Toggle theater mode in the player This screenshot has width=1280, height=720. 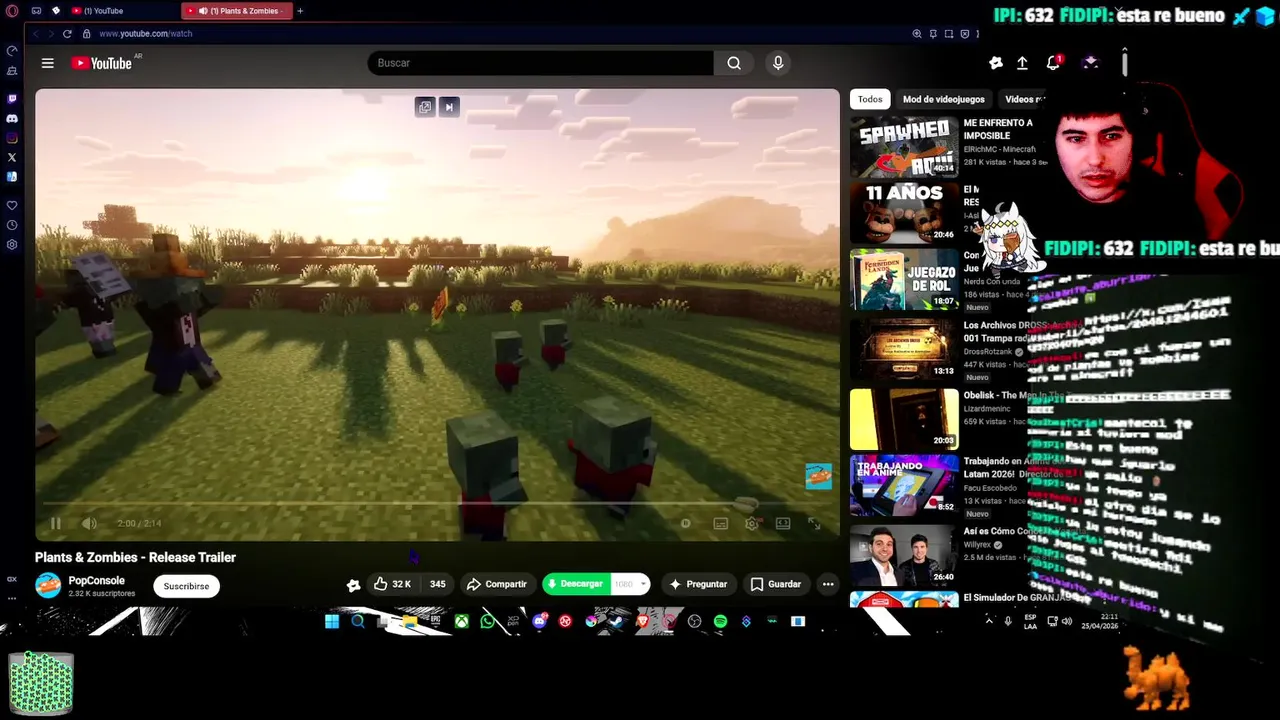(783, 523)
